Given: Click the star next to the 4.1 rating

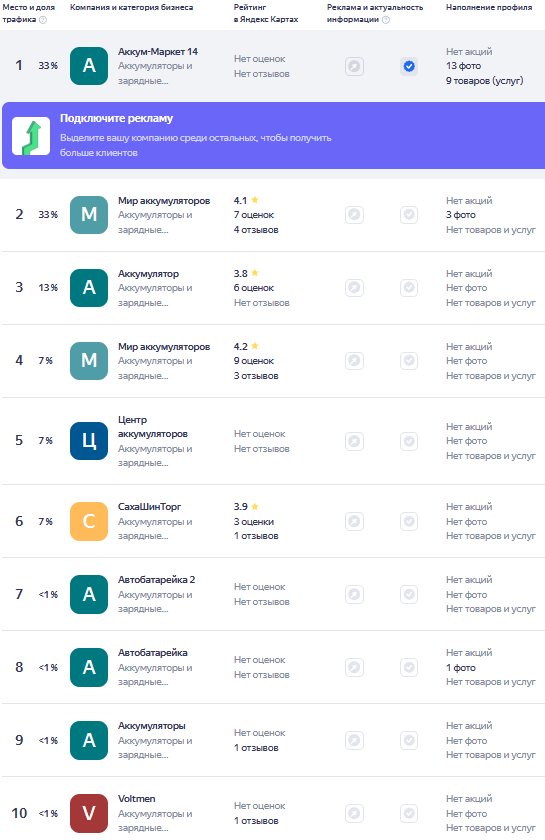Looking at the screenshot, I should (255, 200).
